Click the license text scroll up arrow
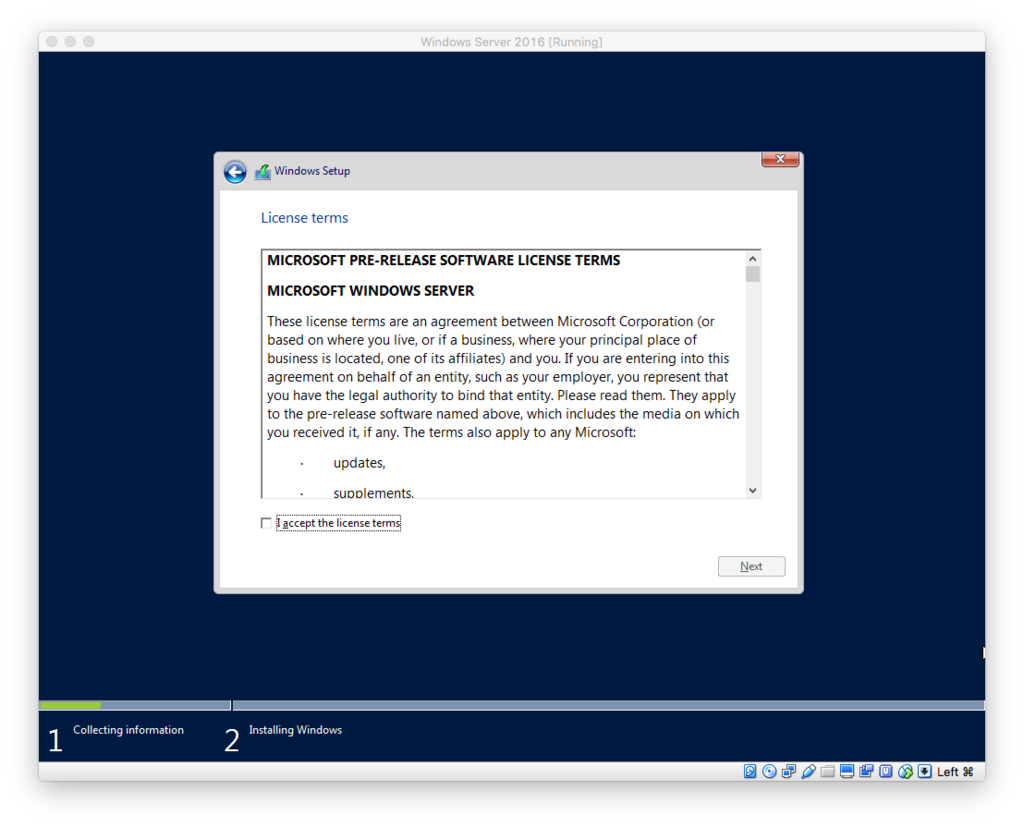The height and width of the screenshot is (827, 1024). click(x=752, y=259)
